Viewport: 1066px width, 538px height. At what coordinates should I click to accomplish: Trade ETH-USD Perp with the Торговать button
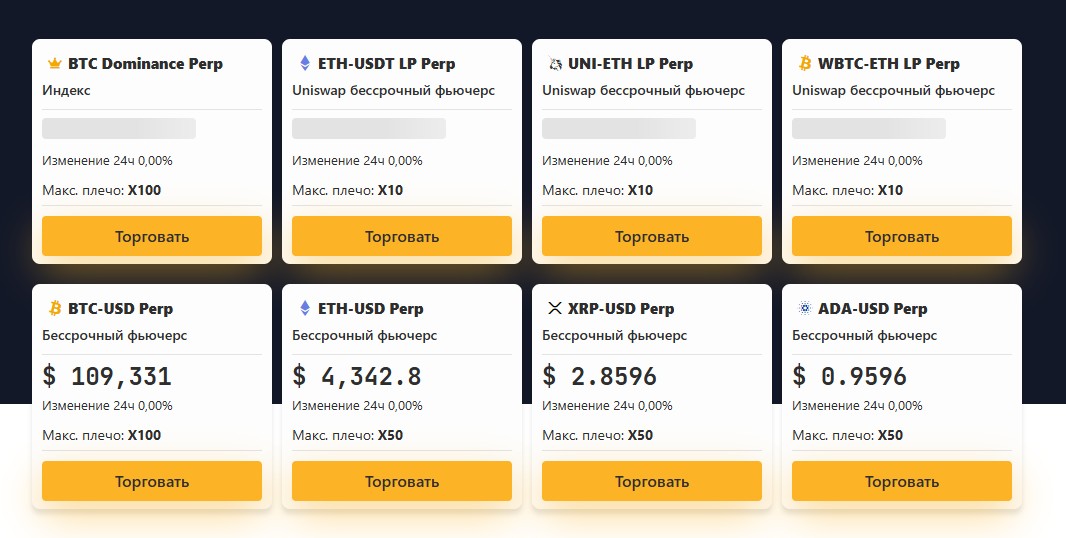402,481
